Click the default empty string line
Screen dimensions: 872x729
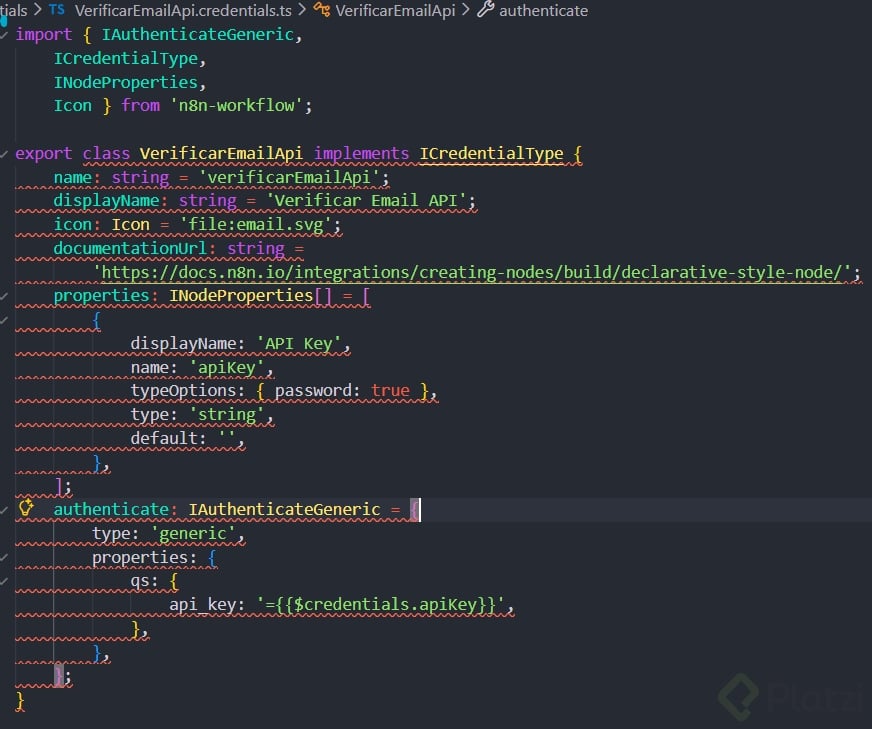pos(187,439)
